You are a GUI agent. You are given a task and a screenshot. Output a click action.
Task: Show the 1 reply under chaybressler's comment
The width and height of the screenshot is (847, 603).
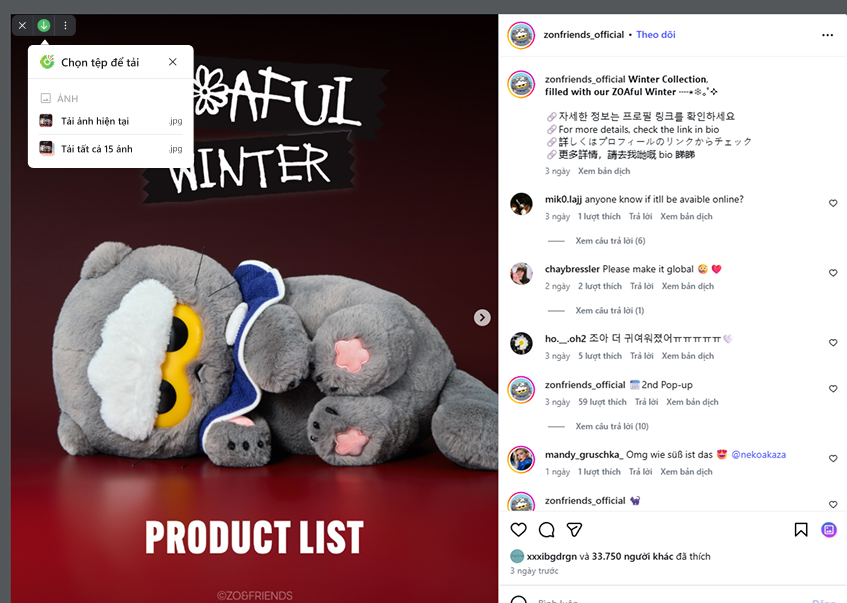[609, 311]
